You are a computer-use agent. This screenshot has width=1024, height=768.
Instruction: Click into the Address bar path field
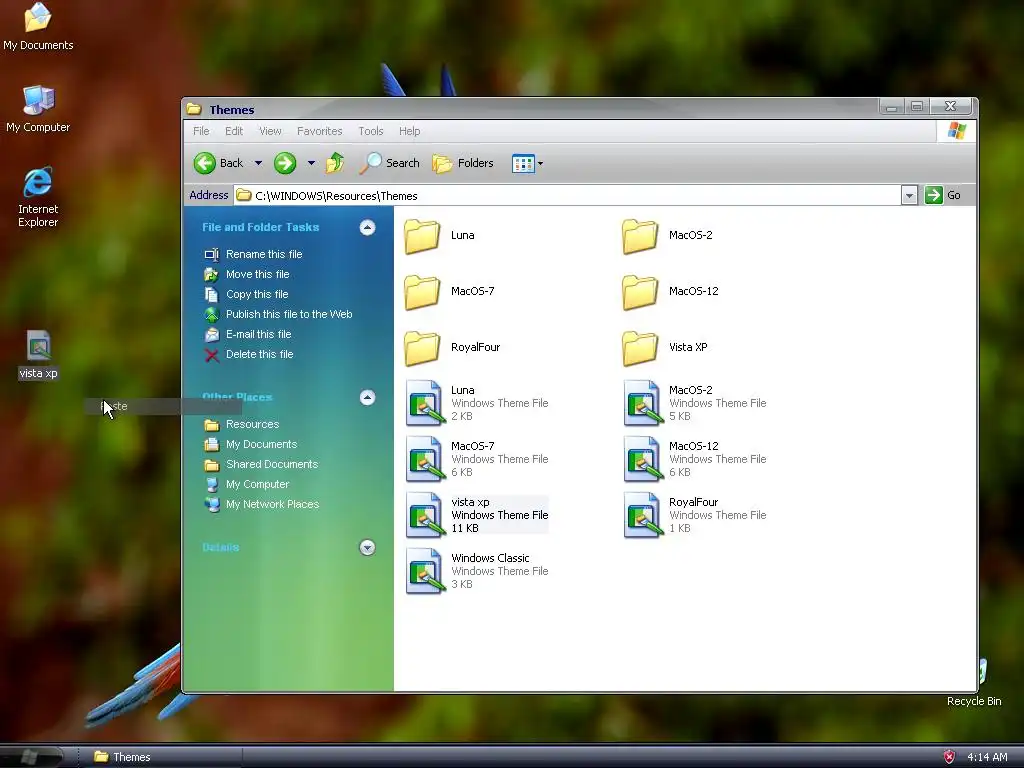(x=567, y=195)
